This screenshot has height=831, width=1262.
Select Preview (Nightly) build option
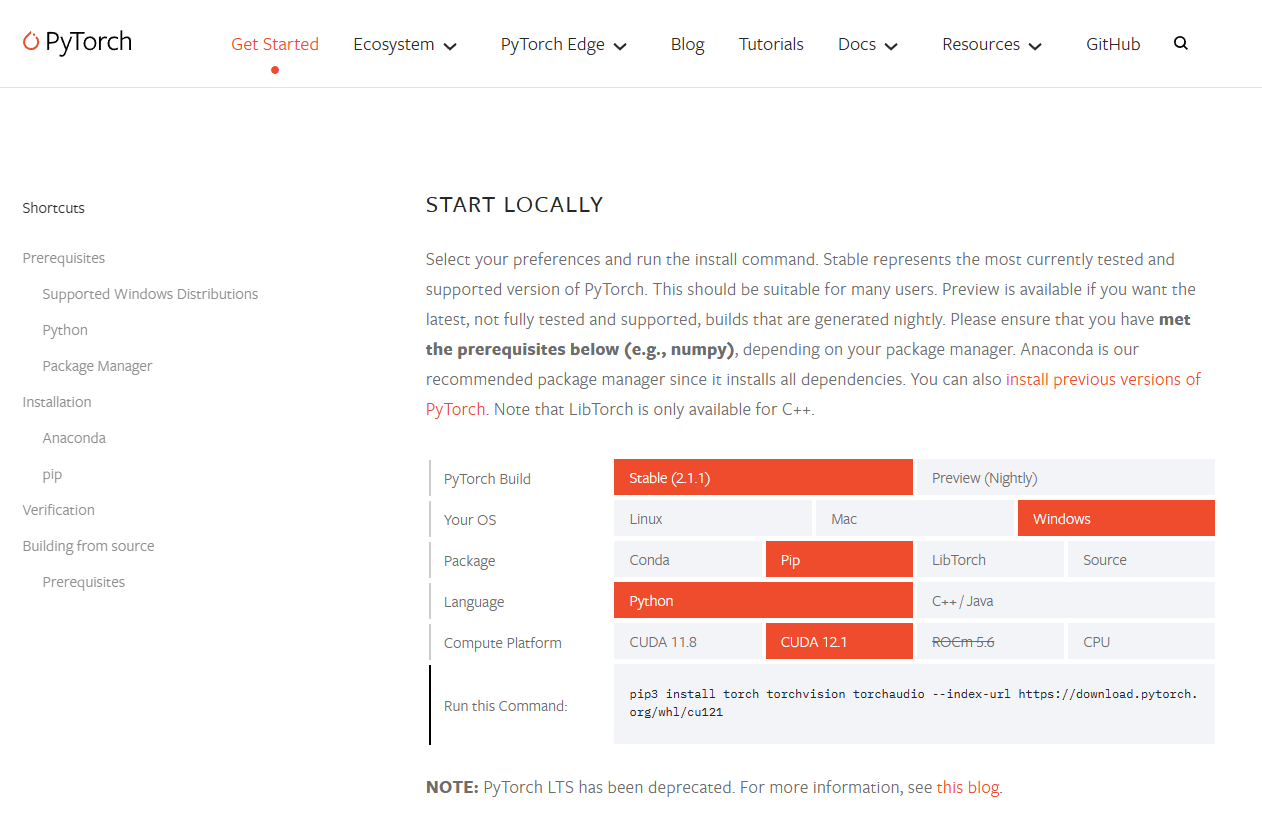pos(1066,477)
